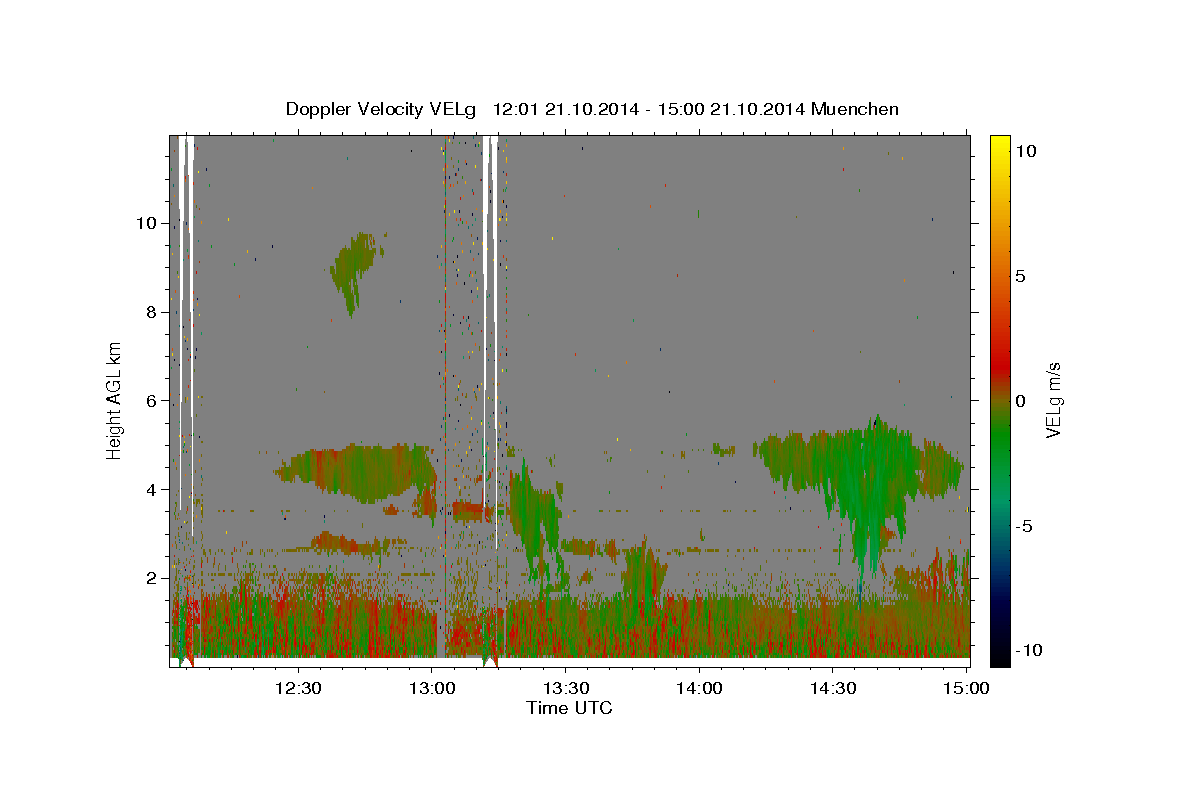This screenshot has height=800, width=1200.
Task: Click the '12:30' time tick label
Action: [297, 688]
